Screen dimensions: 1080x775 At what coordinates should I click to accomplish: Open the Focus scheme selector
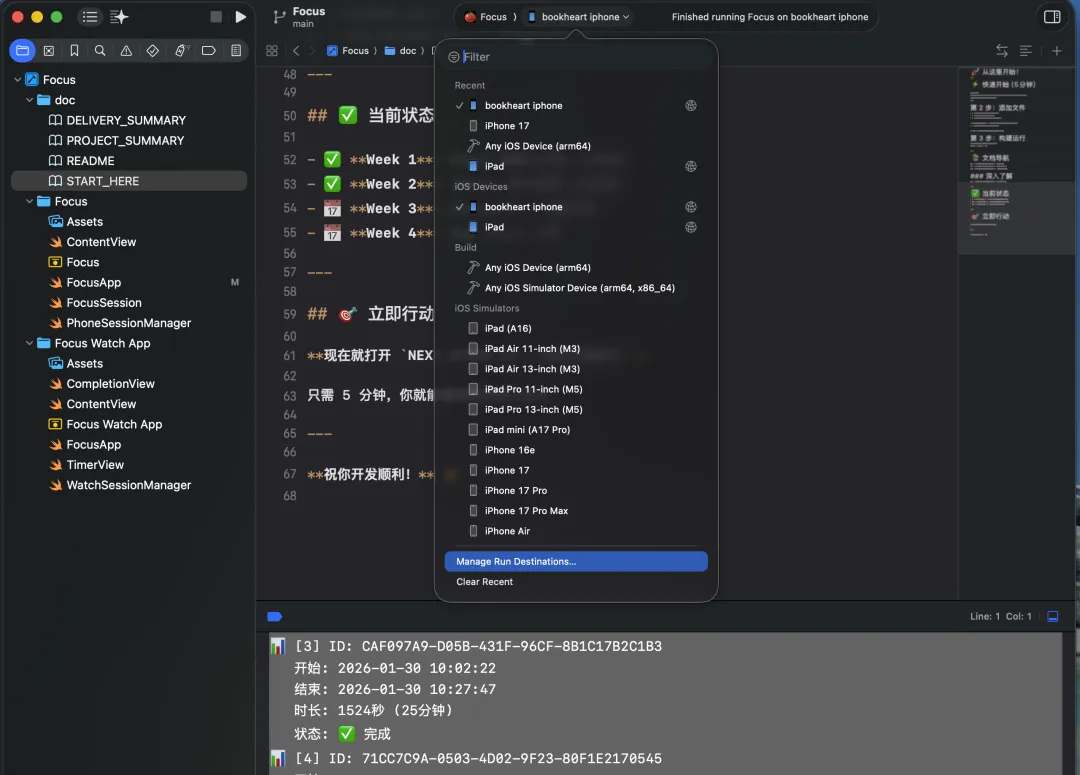coord(486,17)
